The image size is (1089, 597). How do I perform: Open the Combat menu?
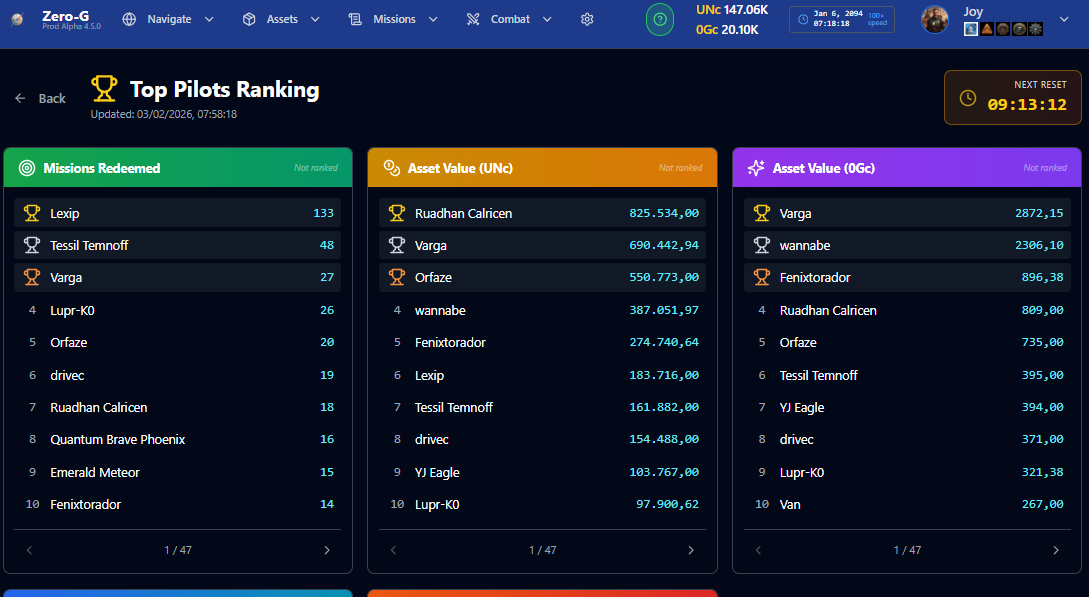tap(509, 19)
